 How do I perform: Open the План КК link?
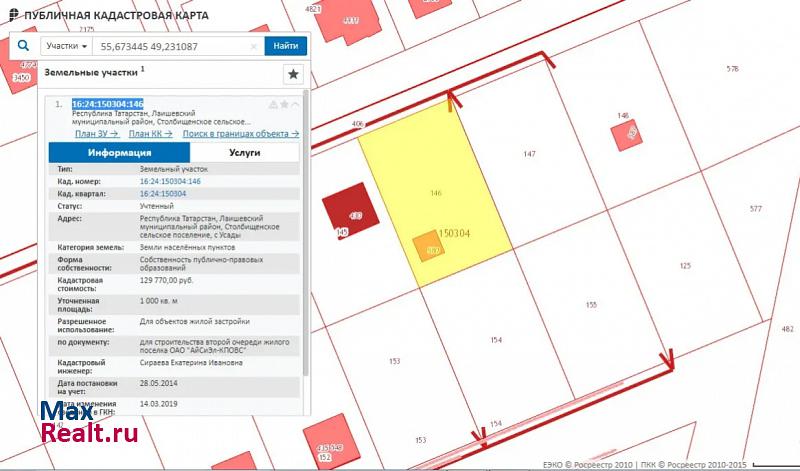(150, 133)
